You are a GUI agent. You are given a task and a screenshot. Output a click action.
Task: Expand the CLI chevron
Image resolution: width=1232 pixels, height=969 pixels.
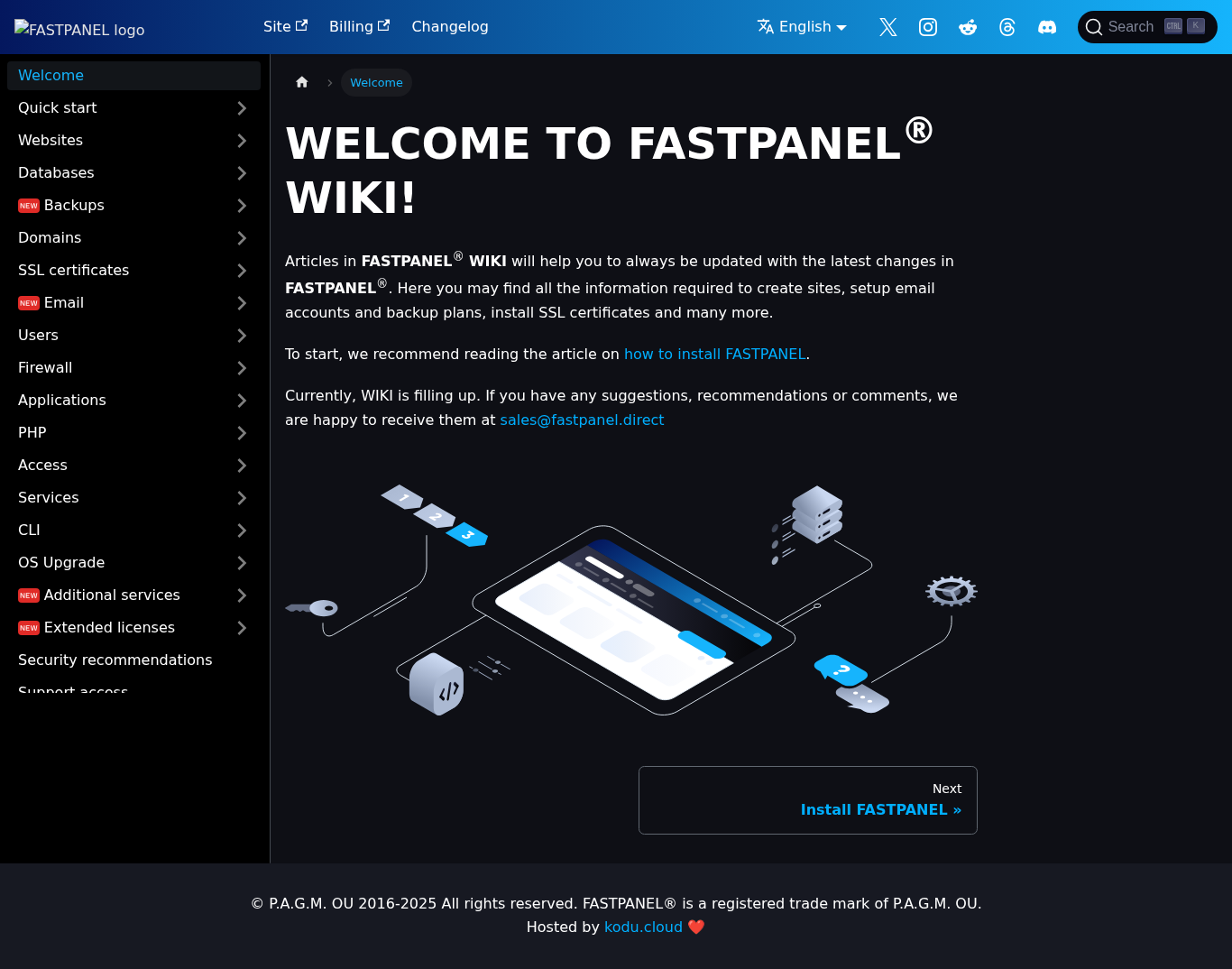tap(242, 531)
